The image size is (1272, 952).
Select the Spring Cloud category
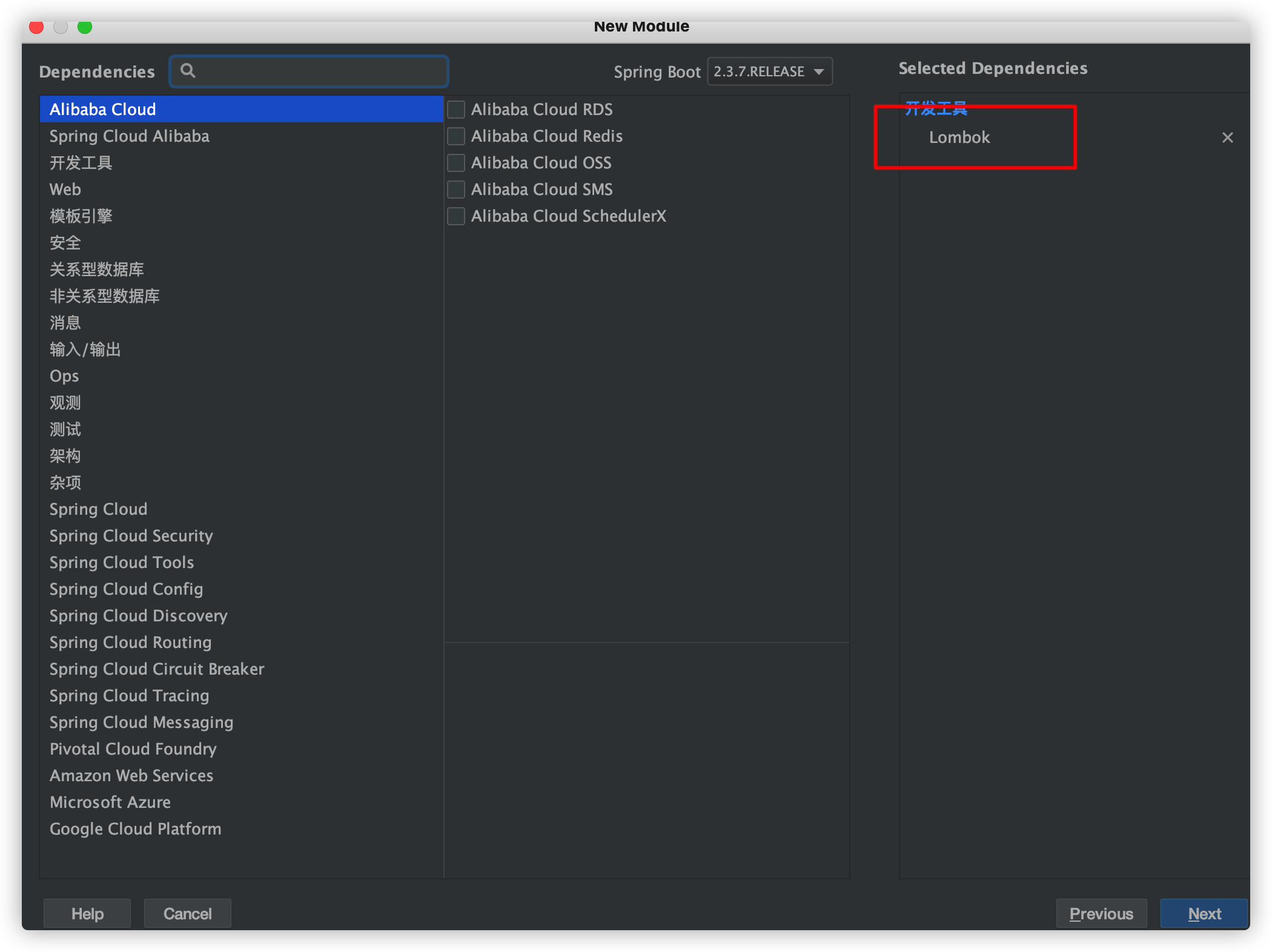click(241, 509)
